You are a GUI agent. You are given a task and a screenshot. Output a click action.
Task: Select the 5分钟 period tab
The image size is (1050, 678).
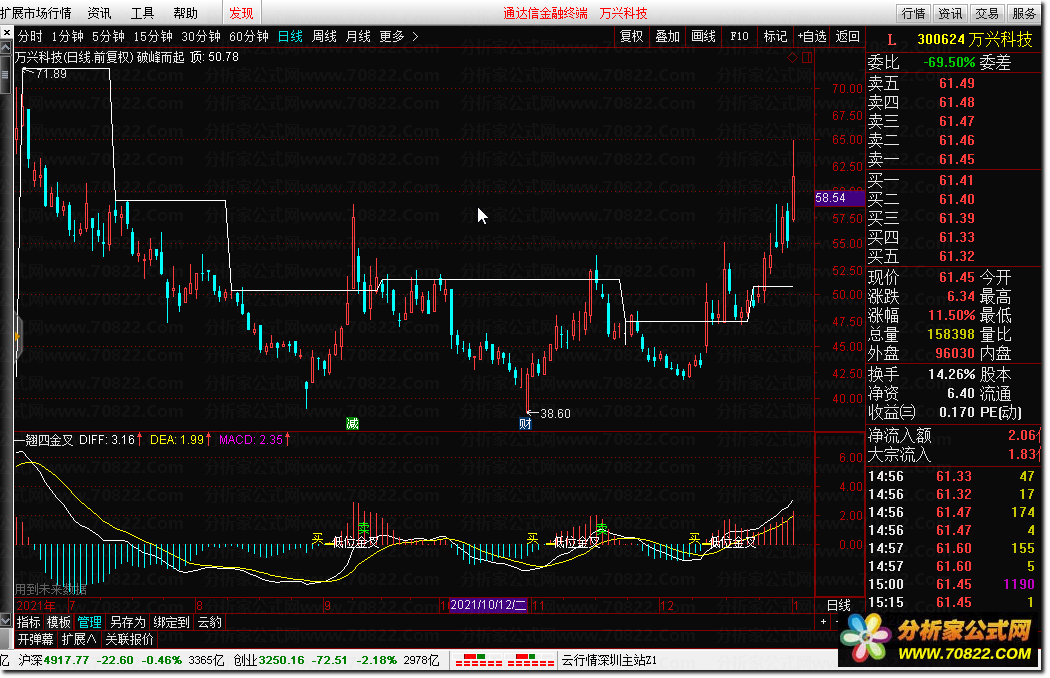[108, 37]
